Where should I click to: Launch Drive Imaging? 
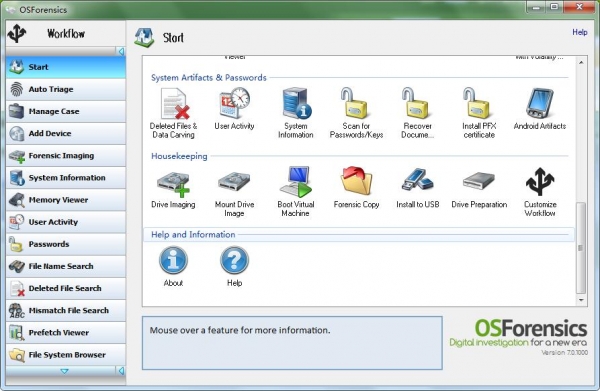point(173,188)
